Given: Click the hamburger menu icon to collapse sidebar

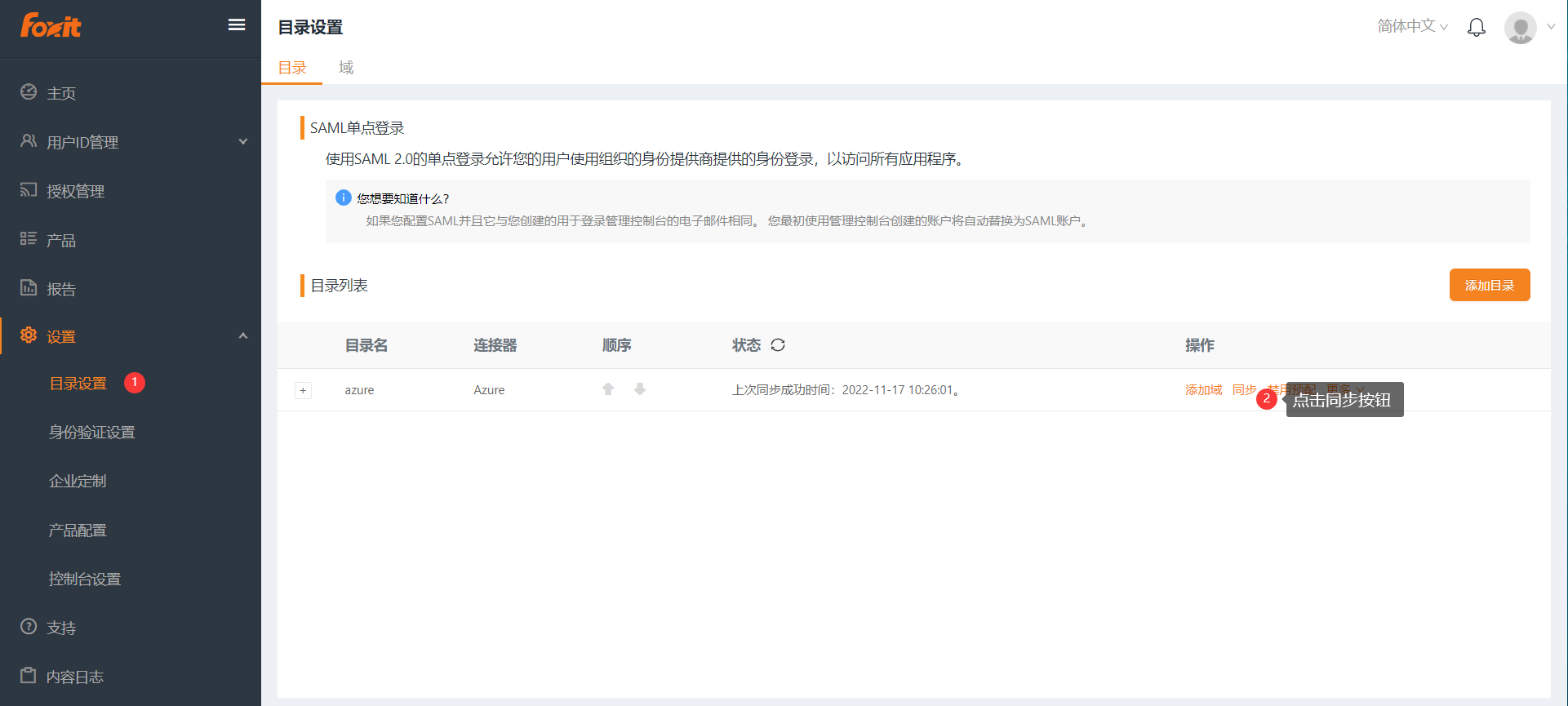Looking at the screenshot, I should click(x=237, y=25).
